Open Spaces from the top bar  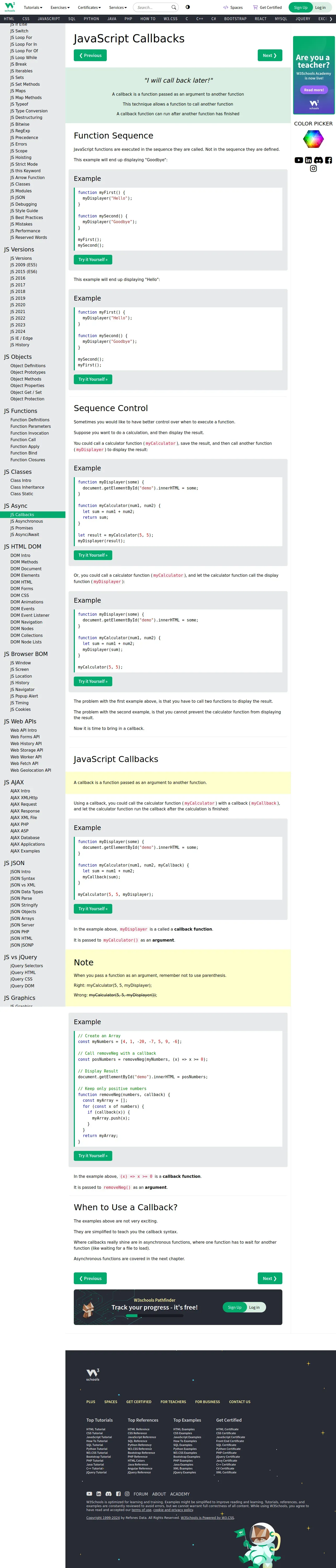(x=233, y=7)
